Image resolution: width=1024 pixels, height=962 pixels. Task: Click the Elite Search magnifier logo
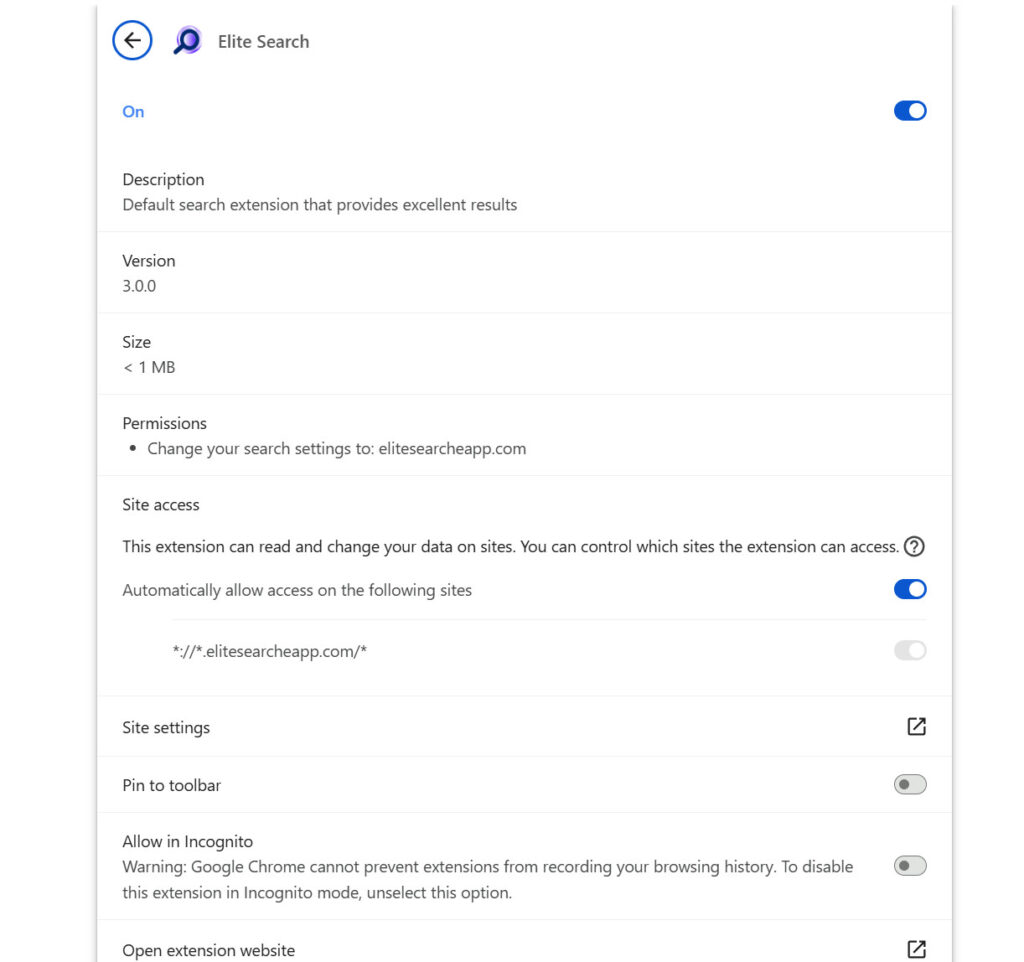coord(187,41)
